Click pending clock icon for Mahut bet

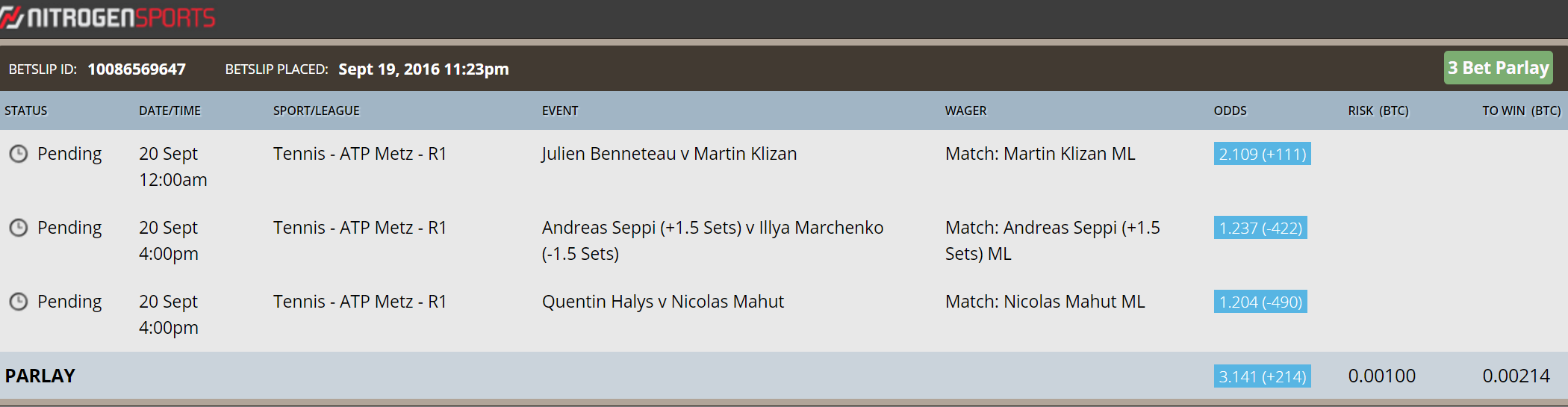[19, 302]
